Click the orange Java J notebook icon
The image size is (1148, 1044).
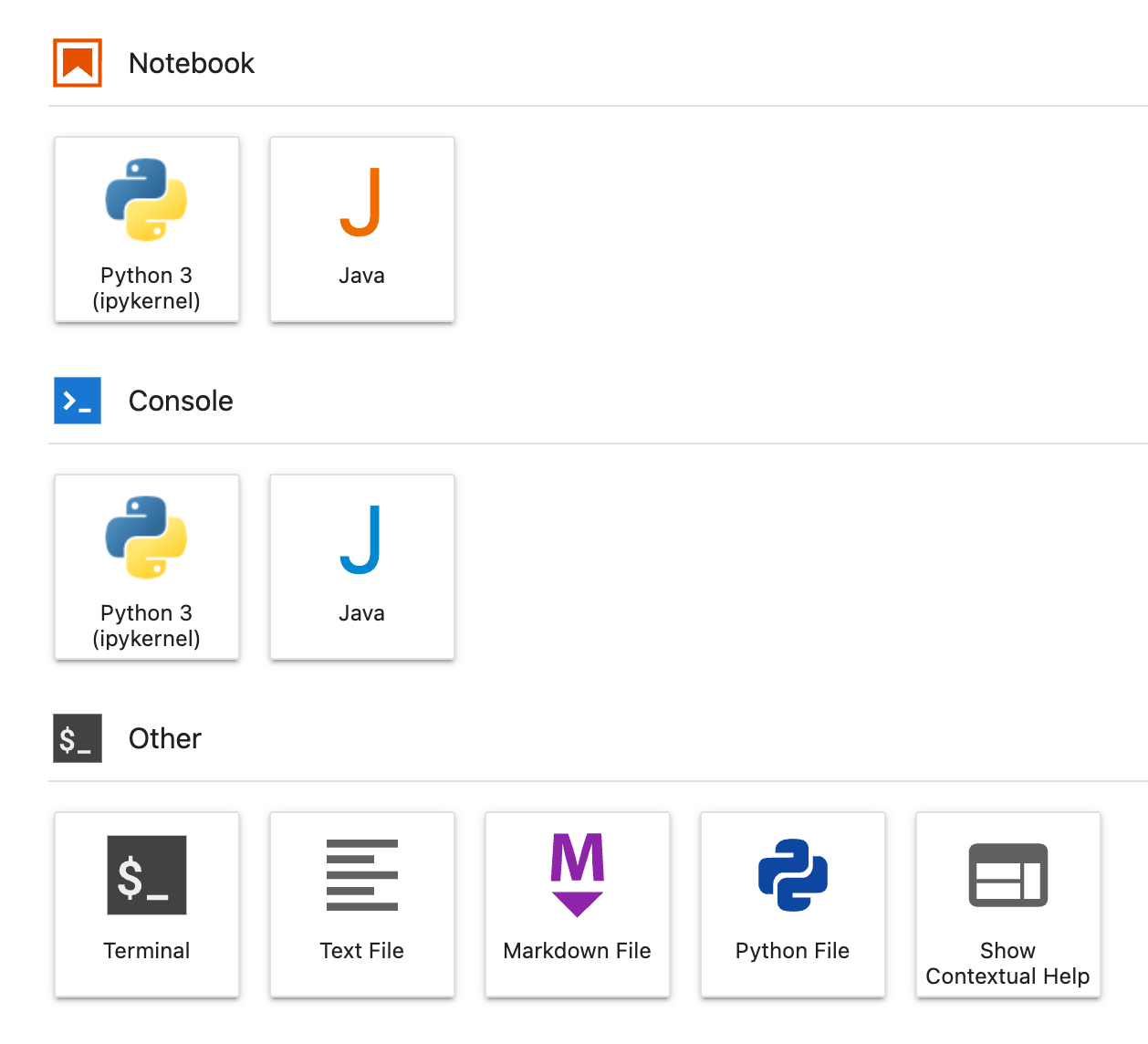[x=360, y=202]
